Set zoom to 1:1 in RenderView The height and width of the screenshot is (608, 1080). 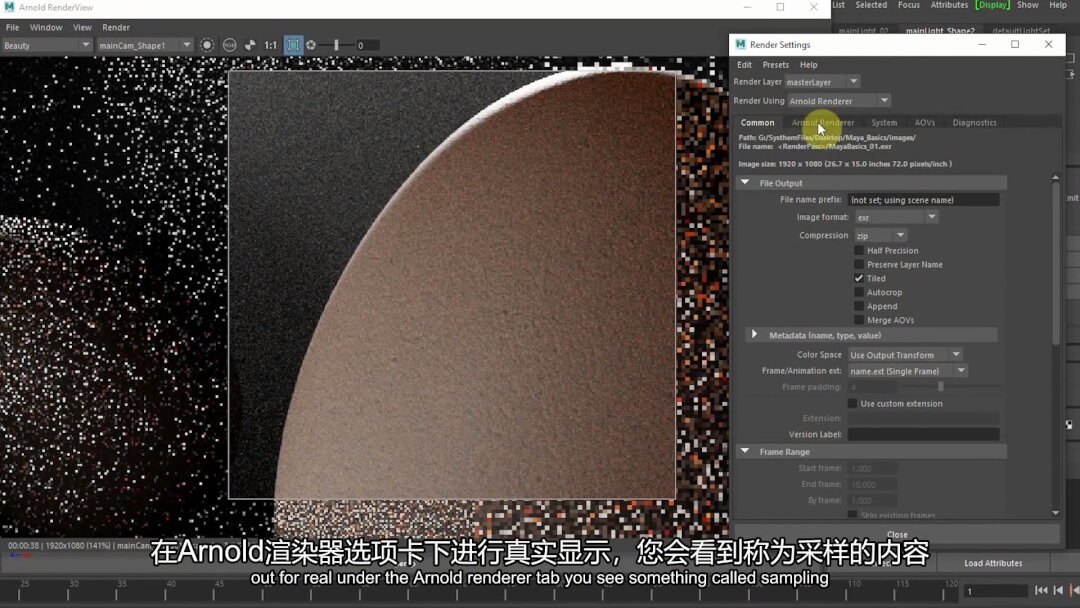coord(271,45)
